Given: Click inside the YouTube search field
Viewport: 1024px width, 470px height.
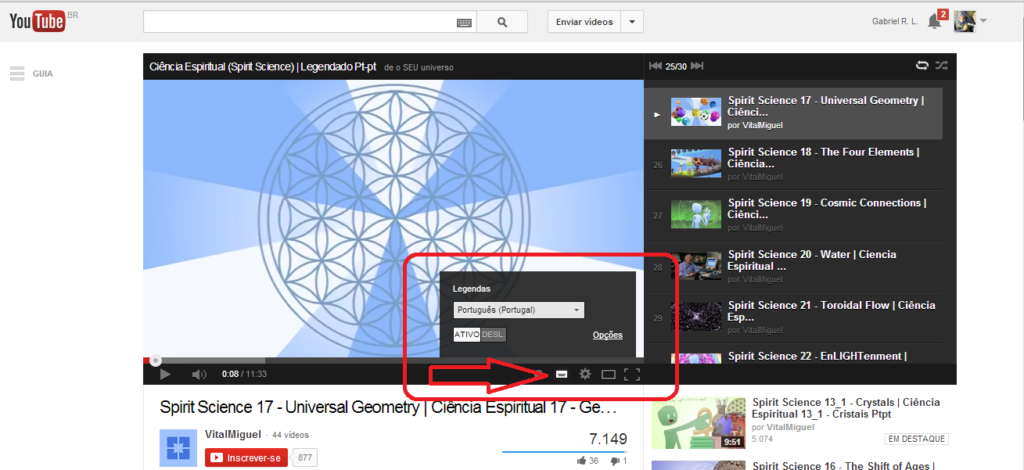Looking at the screenshot, I should coord(300,22).
